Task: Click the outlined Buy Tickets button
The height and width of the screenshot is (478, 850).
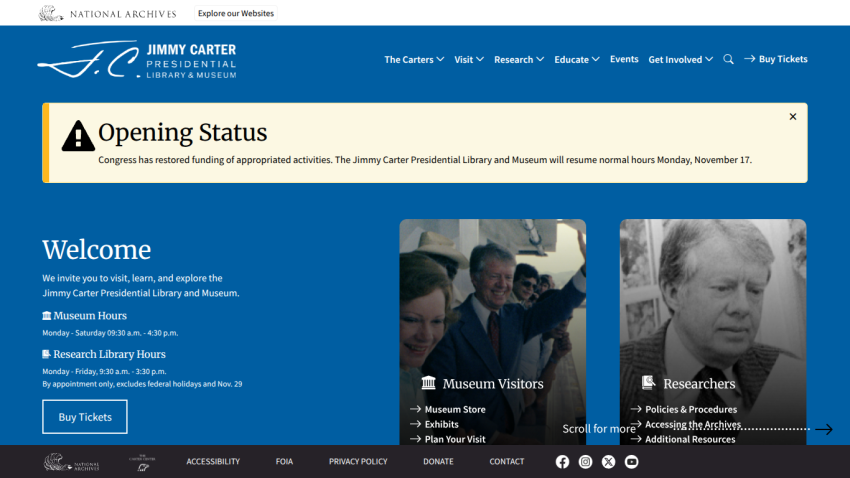Action: (85, 417)
